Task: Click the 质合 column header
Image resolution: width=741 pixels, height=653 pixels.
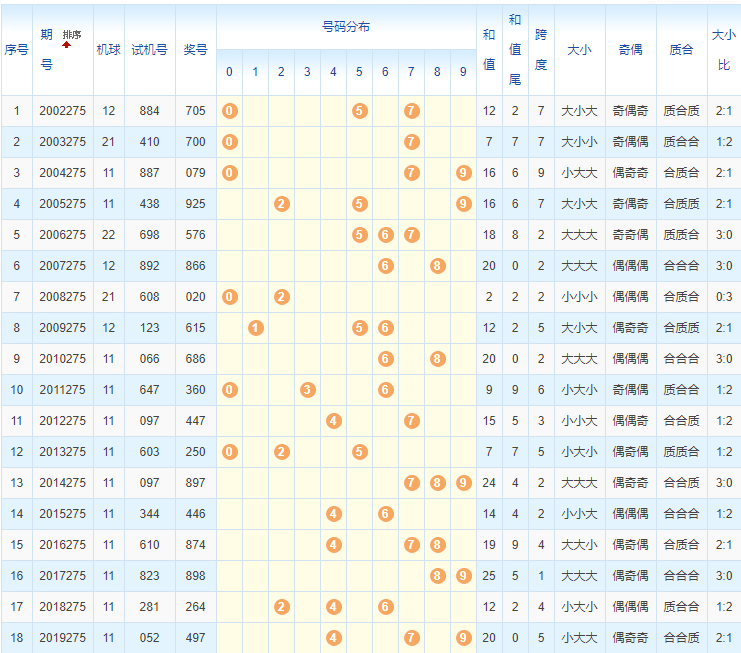Action: (x=681, y=49)
